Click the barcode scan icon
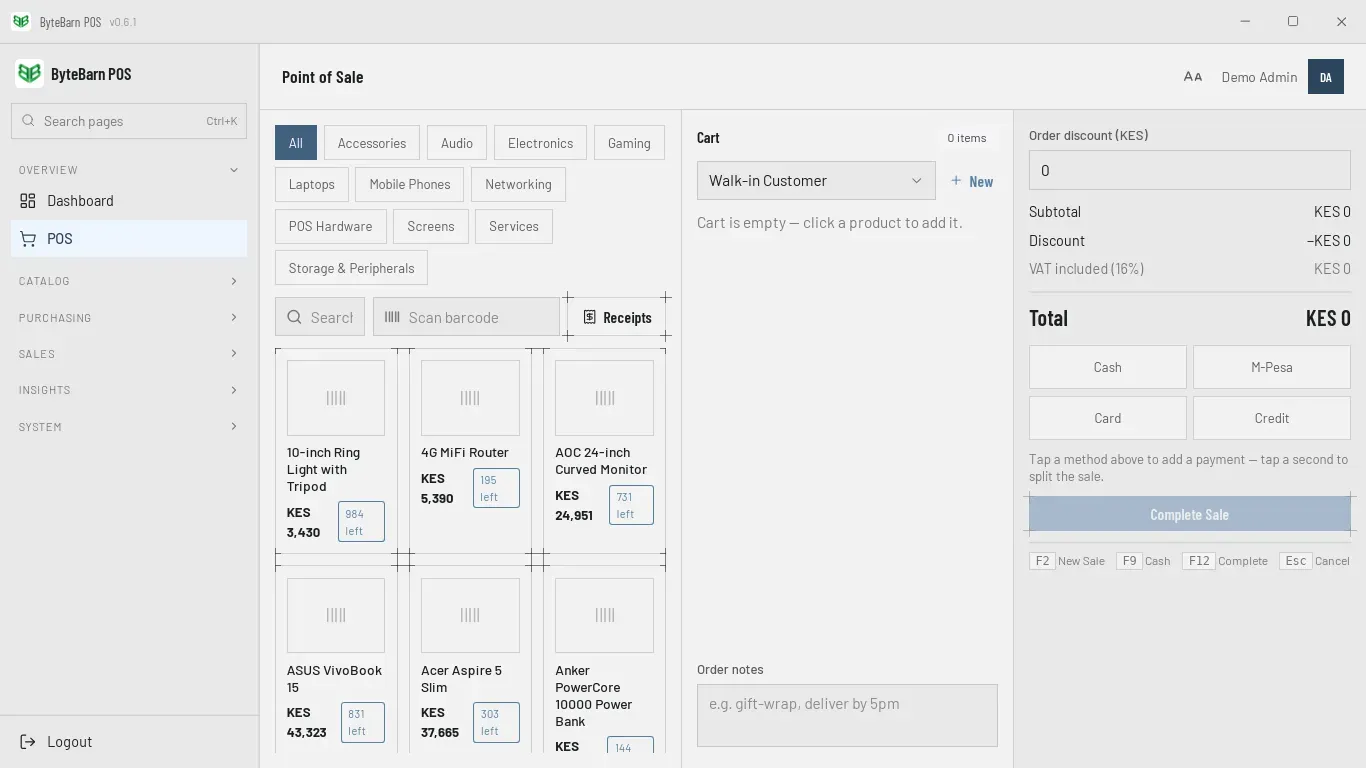This screenshot has height=768, width=1366. click(x=392, y=317)
